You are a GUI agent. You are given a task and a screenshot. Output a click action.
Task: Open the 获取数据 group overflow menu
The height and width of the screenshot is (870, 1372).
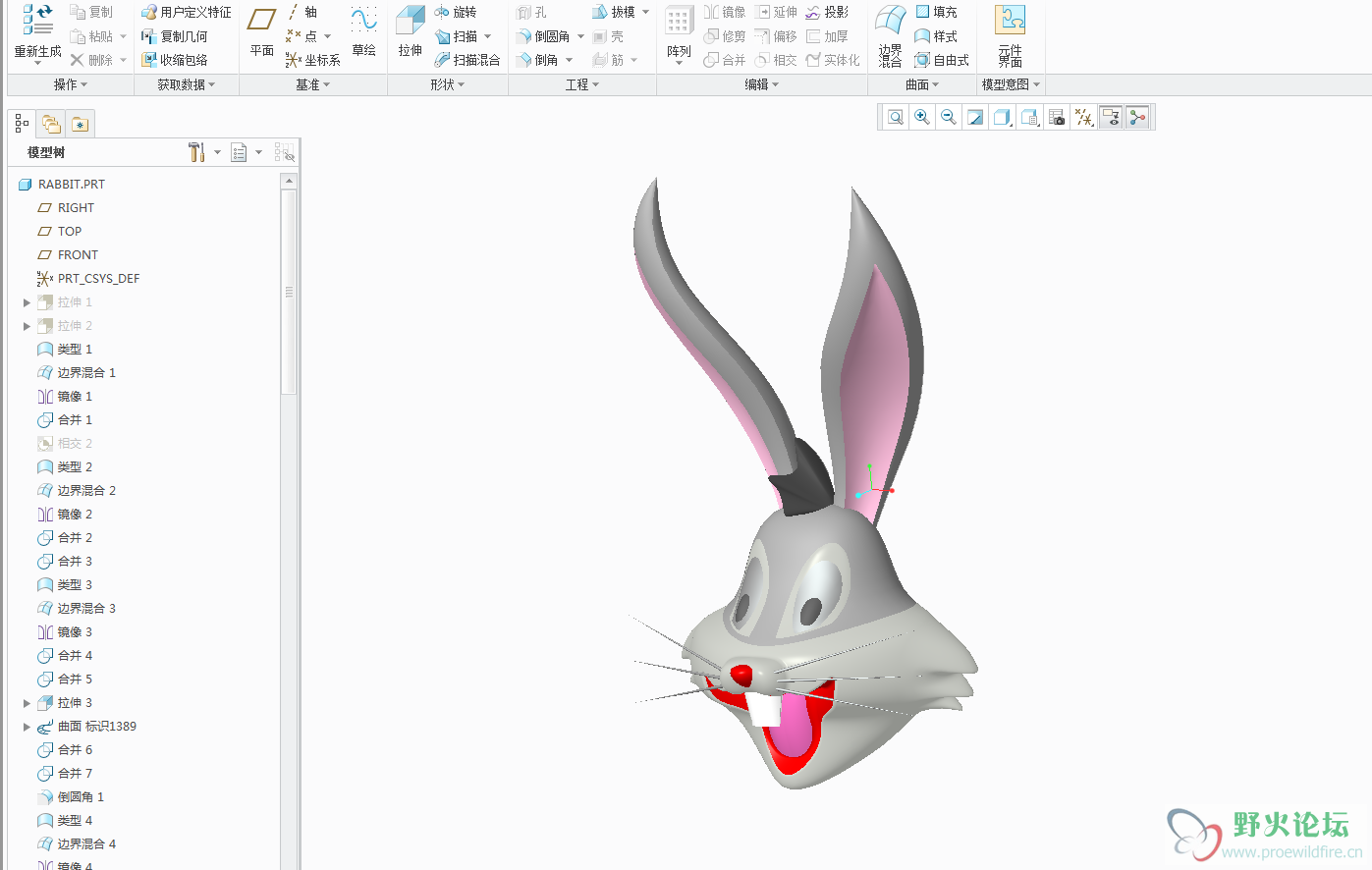[187, 84]
